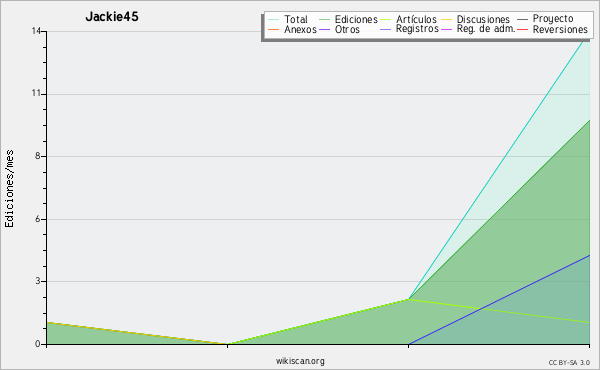Image resolution: width=600 pixels, height=370 pixels.
Task: Click the y-axis value 14
Action: pyautogui.click(x=36, y=31)
